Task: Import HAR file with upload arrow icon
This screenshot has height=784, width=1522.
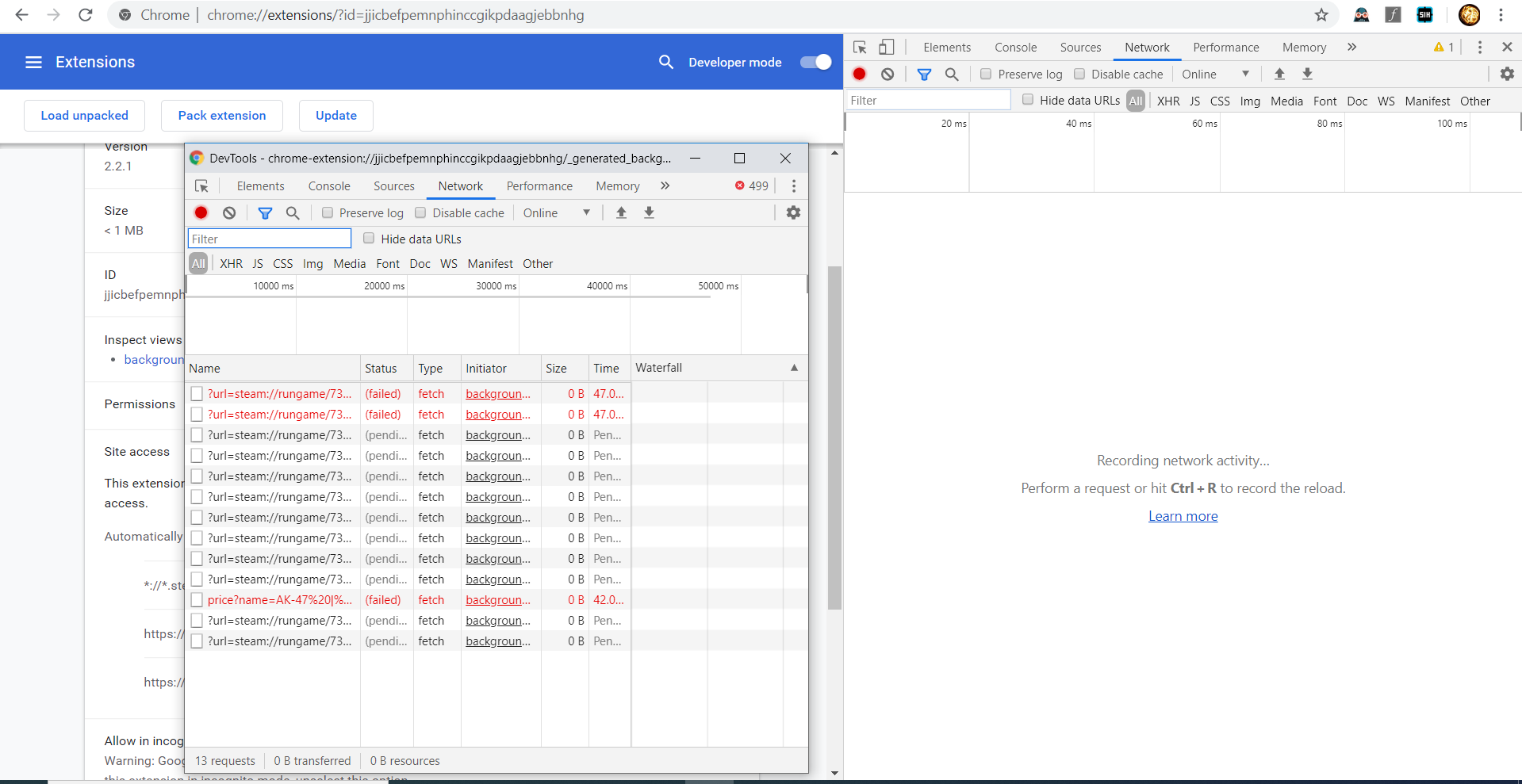Action: [x=622, y=212]
